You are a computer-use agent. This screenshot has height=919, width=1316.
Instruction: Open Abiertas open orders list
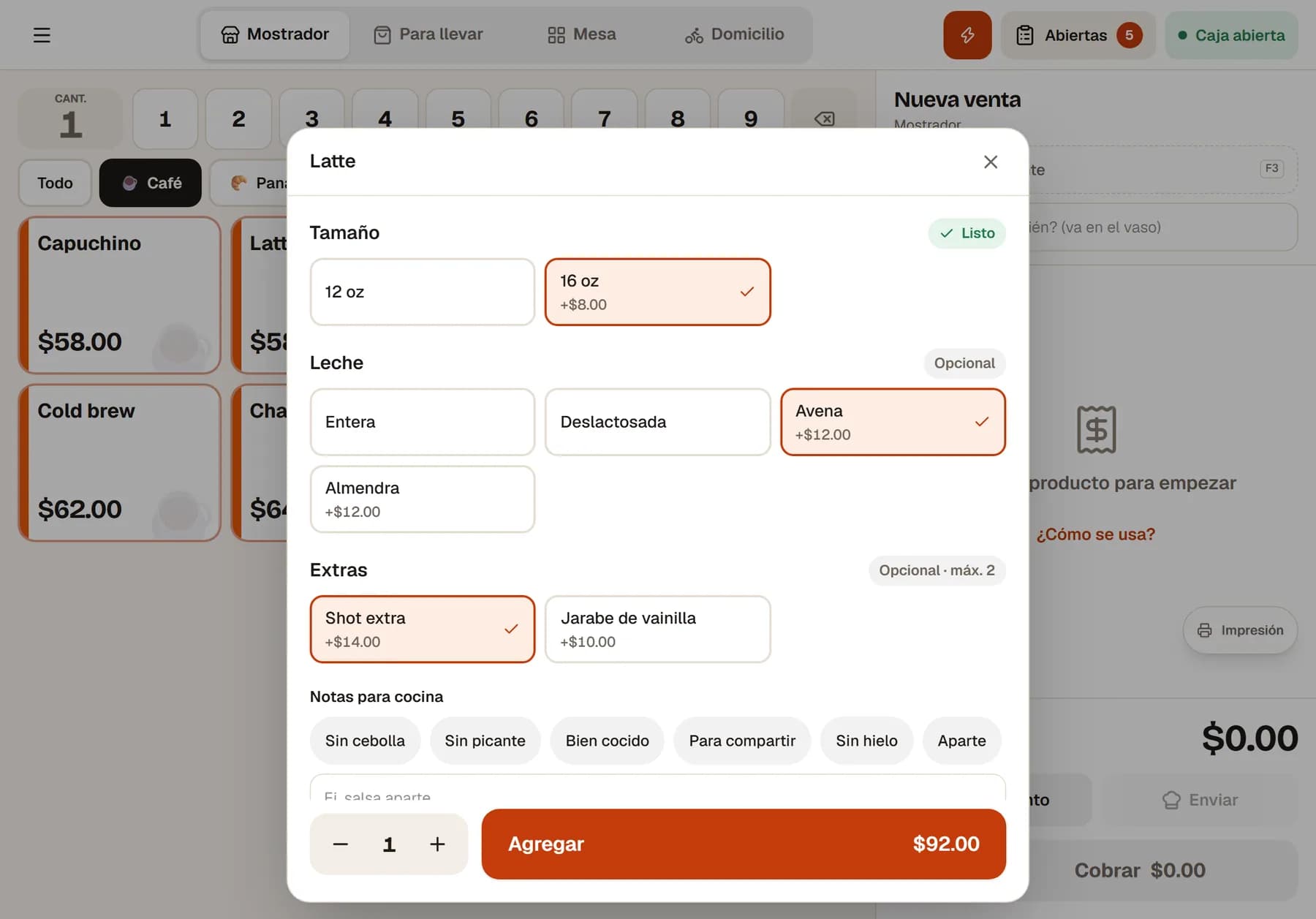click(1078, 35)
